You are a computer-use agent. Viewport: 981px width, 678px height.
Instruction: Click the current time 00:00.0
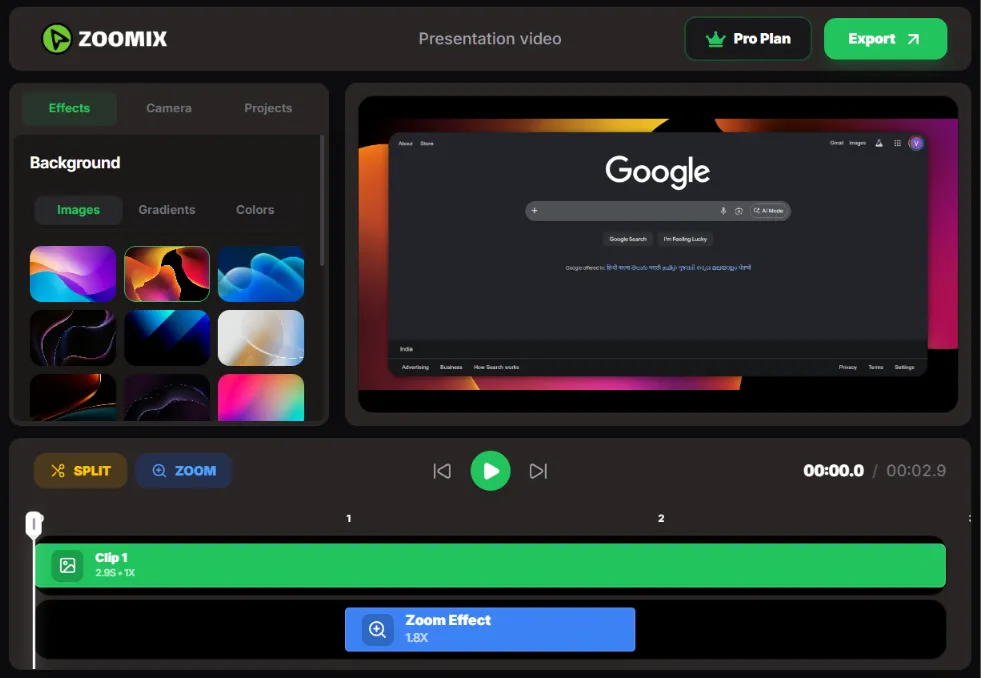[833, 470]
